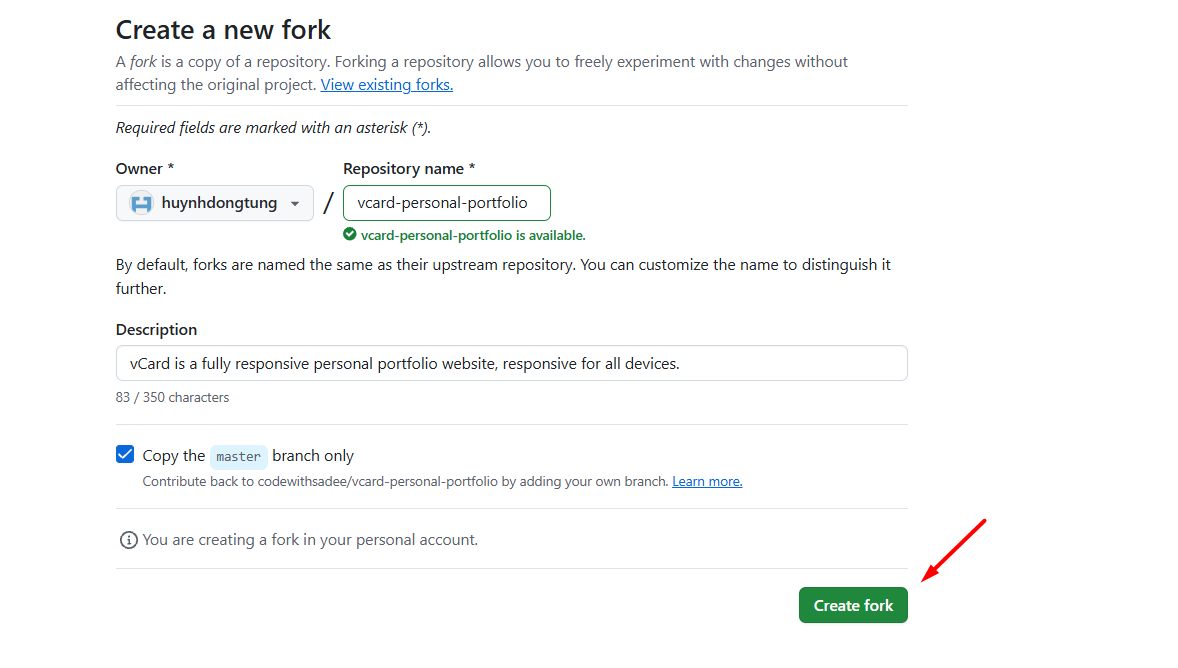Toggle the branch-only copy checkbox off

point(124,454)
